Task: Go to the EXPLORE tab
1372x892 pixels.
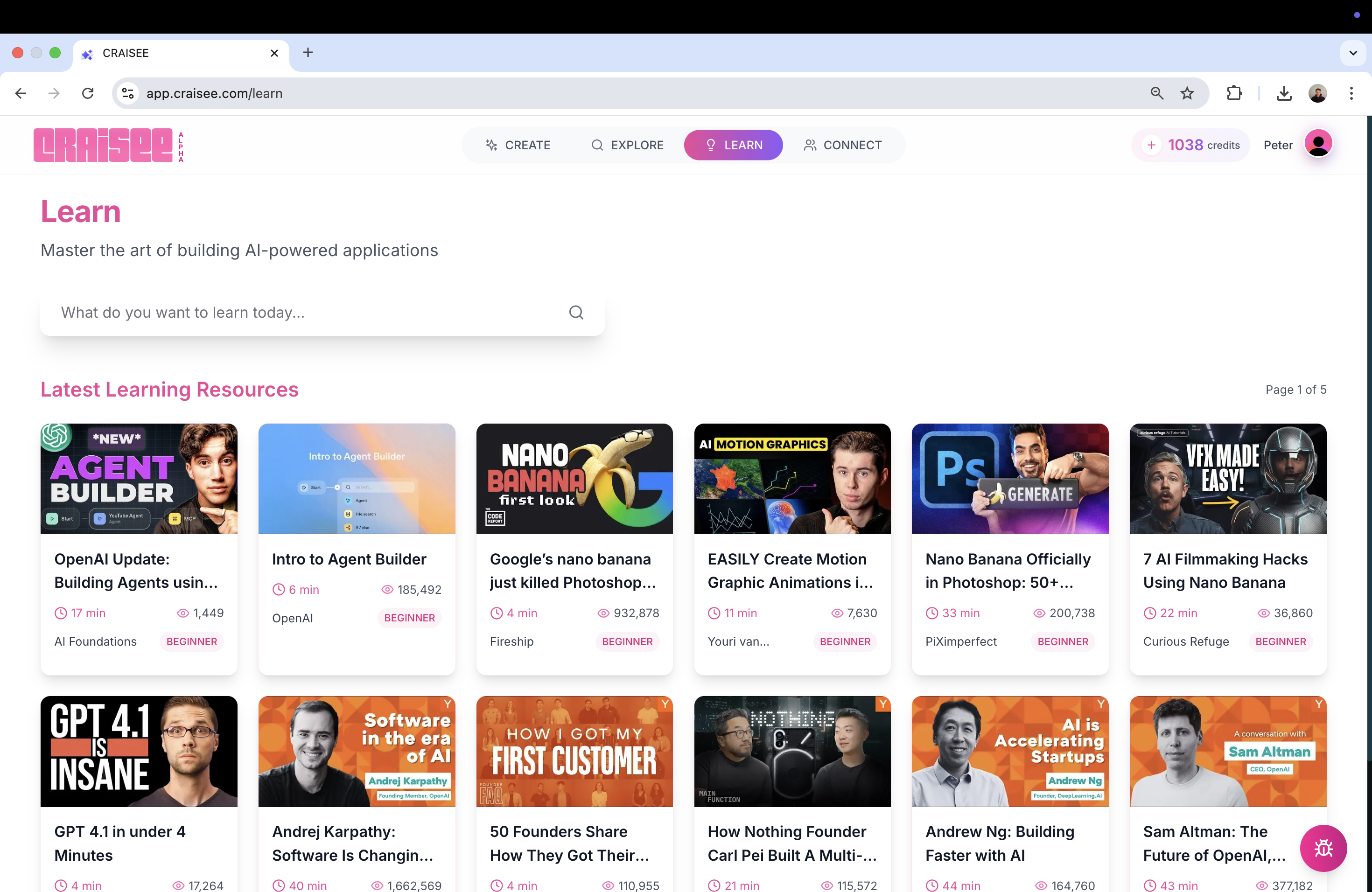Action: [627, 145]
